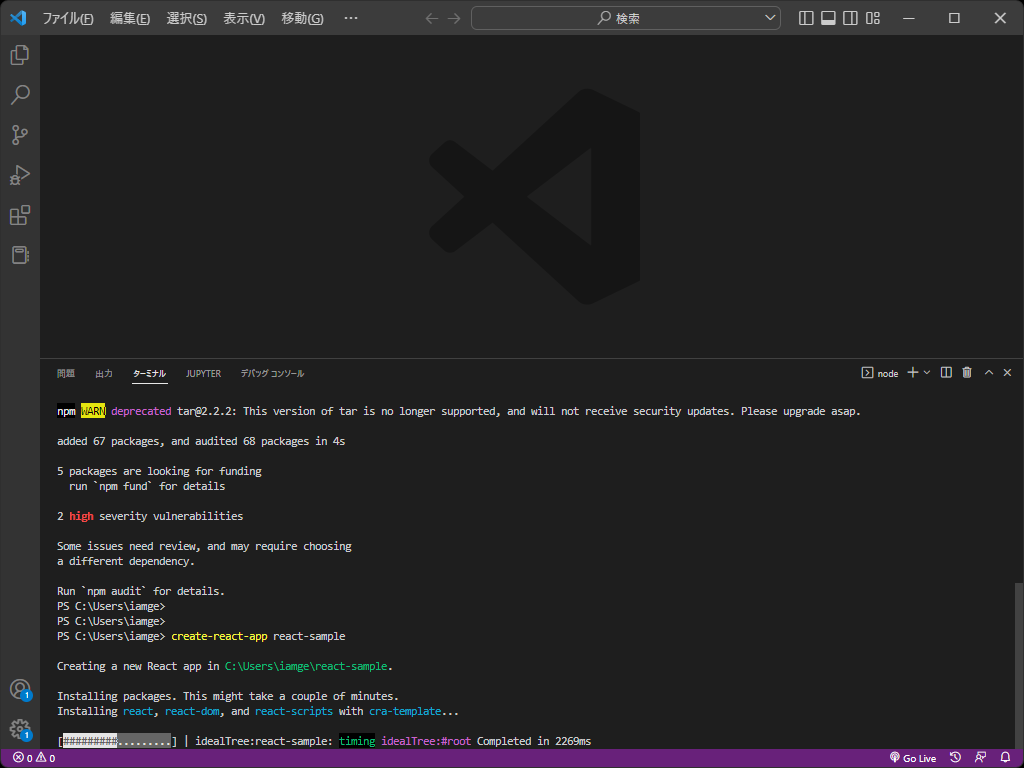Viewport: 1024px width, 768px height.
Task: Kill the terminal with trash icon
Action: pos(967,372)
